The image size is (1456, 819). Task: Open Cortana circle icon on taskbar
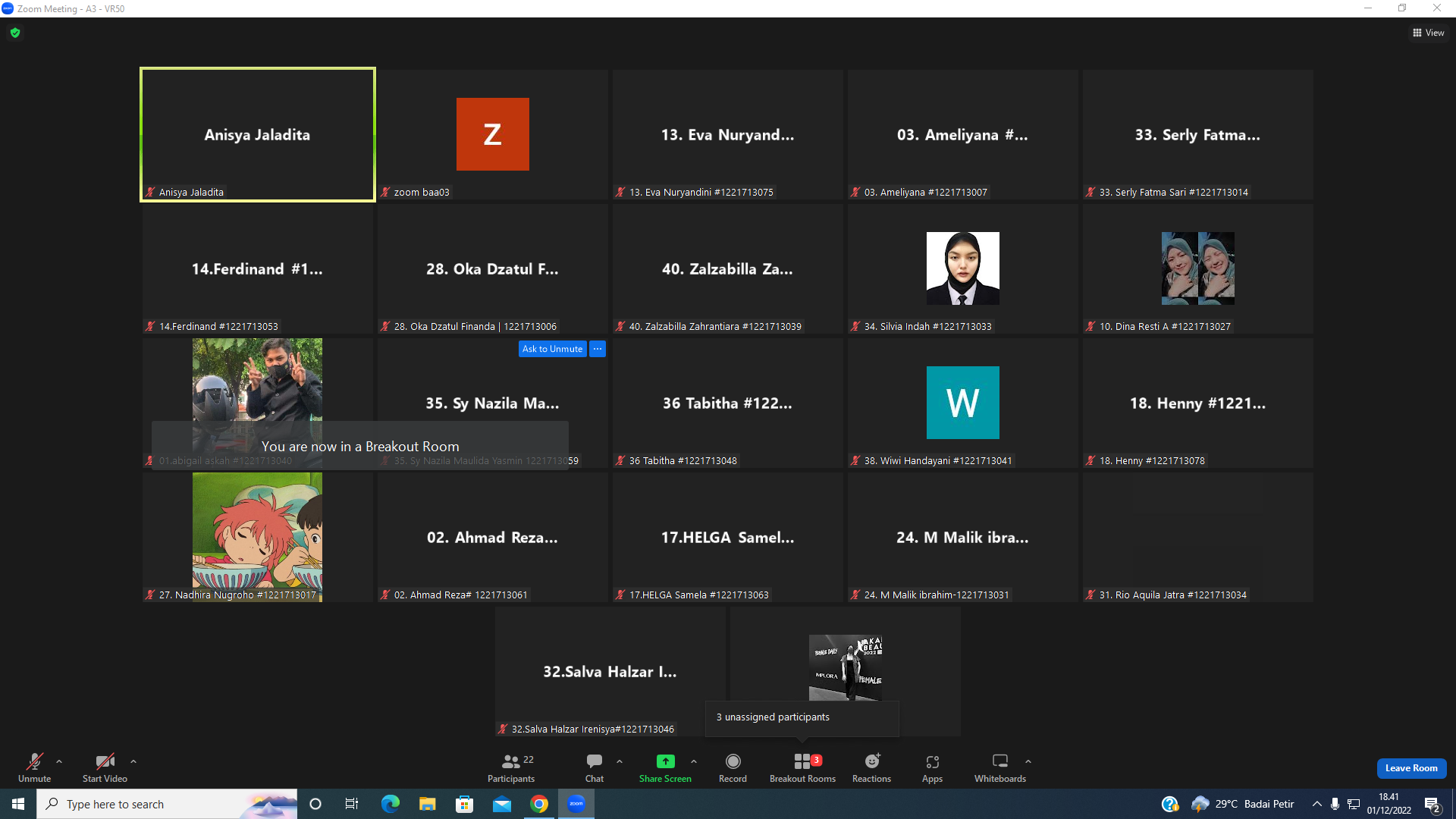pos(315,804)
